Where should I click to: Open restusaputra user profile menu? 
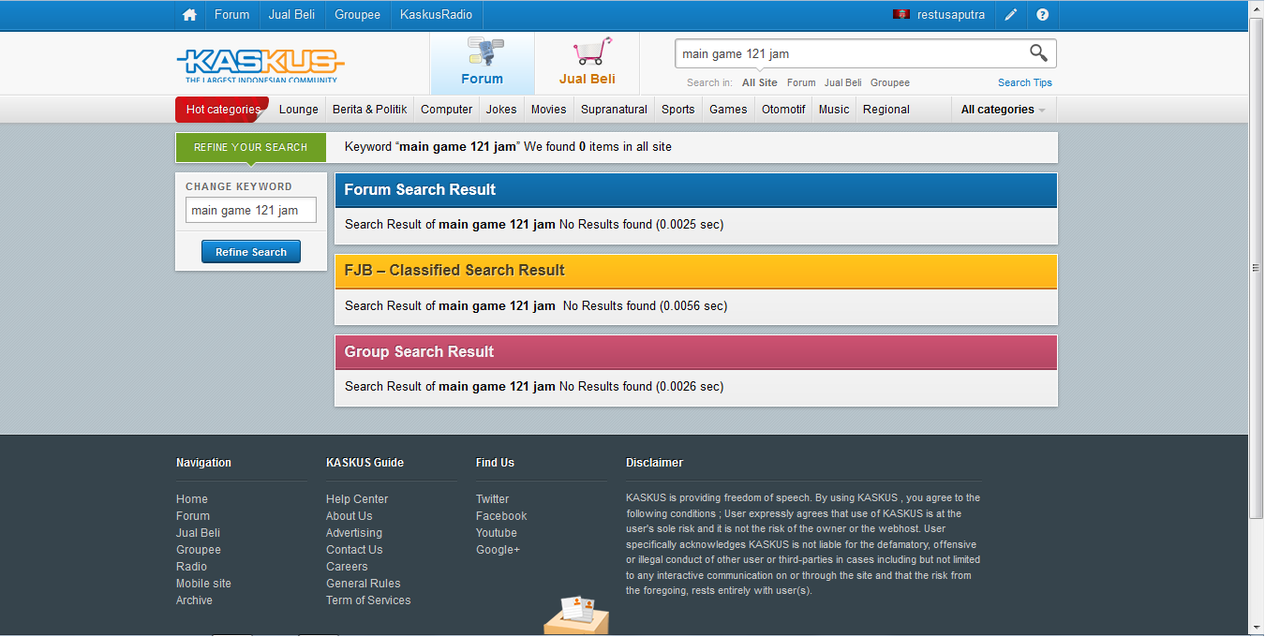[x=951, y=15]
